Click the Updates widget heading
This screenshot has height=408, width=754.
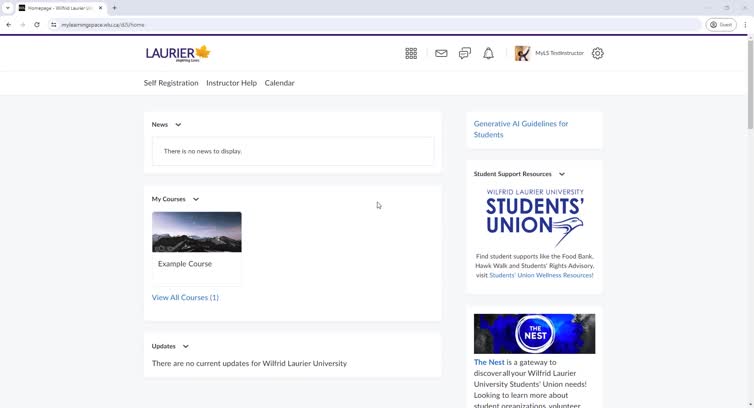point(163,346)
